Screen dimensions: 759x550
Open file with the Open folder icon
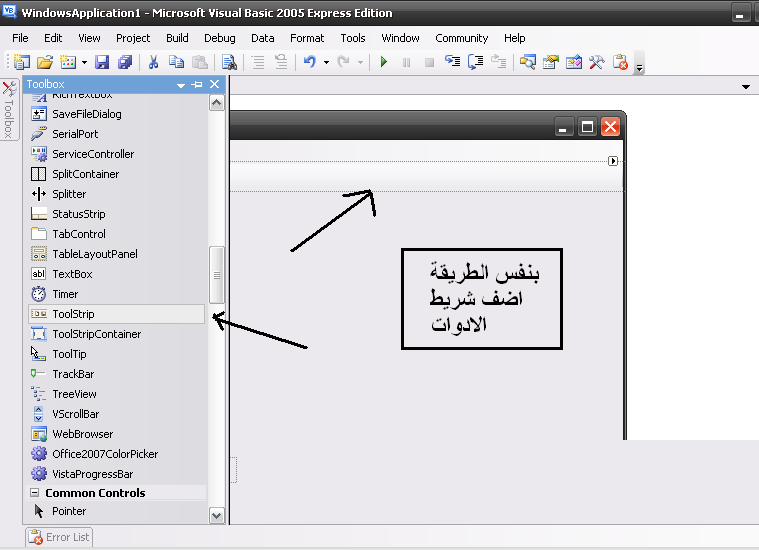[x=45, y=62]
